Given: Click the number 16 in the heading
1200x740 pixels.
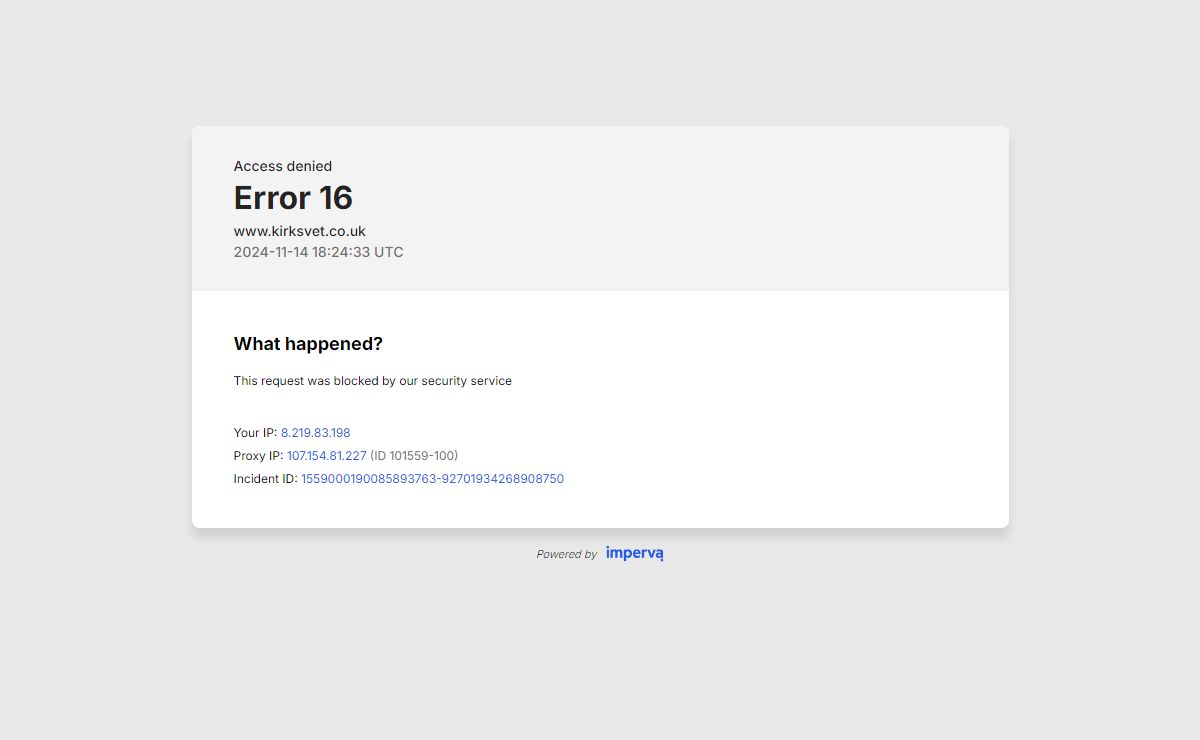Looking at the screenshot, I should click(335, 198).
